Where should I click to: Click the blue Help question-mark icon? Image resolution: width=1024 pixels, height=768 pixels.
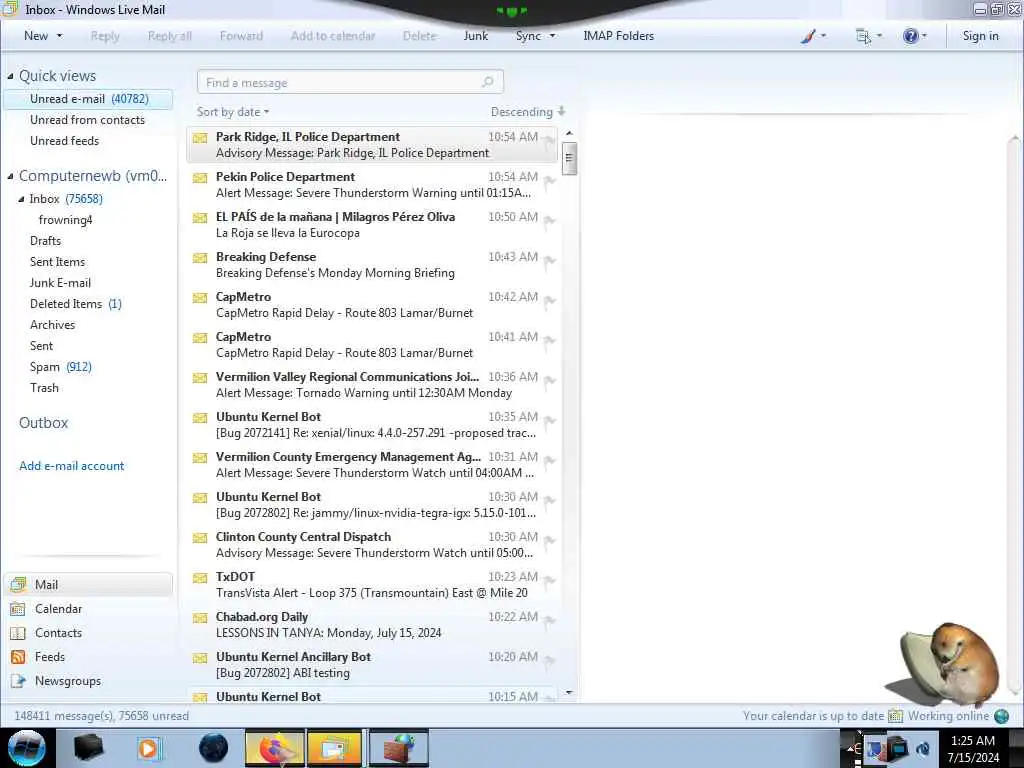click(910, 37)
